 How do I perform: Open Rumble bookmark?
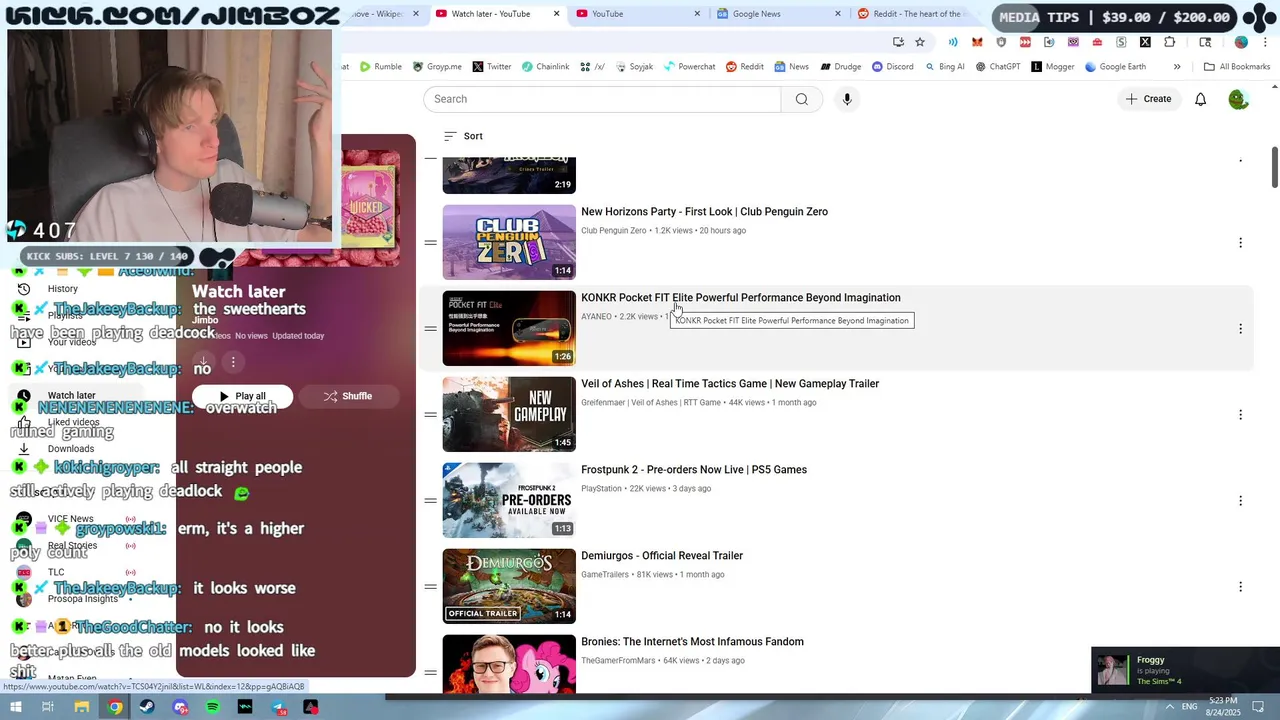coord(380,67)
